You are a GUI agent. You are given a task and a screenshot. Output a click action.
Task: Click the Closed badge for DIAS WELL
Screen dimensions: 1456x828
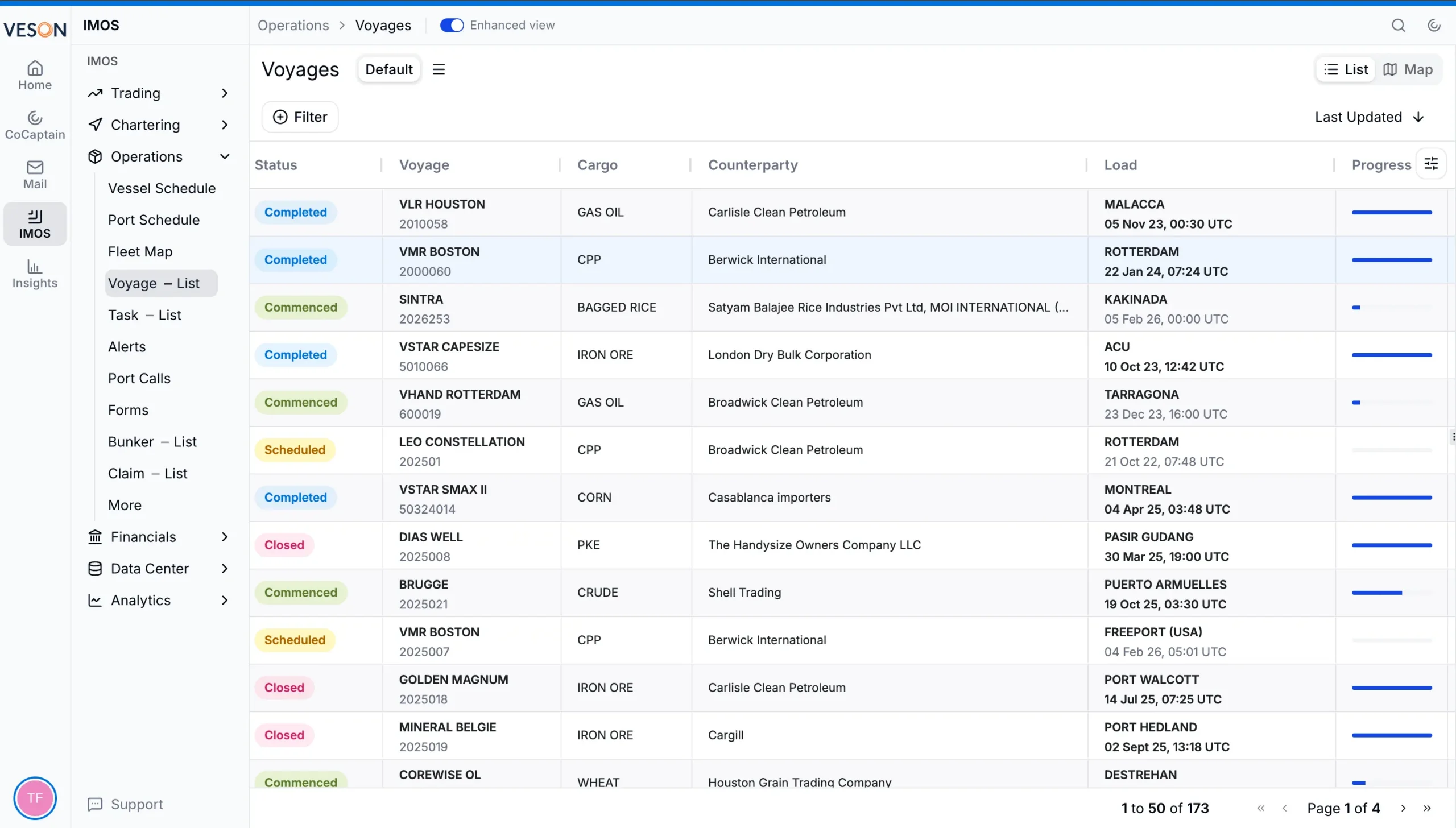point(284,545)
